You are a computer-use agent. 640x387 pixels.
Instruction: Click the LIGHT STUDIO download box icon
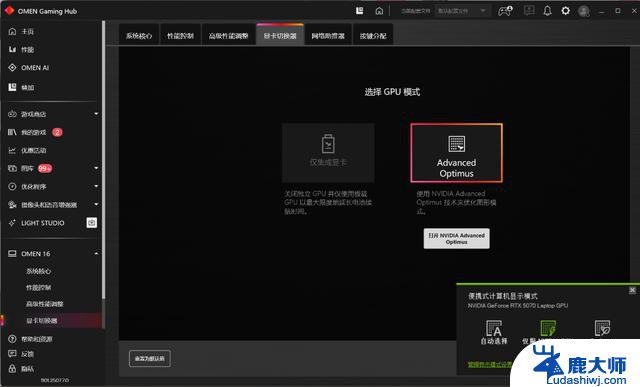92,222
